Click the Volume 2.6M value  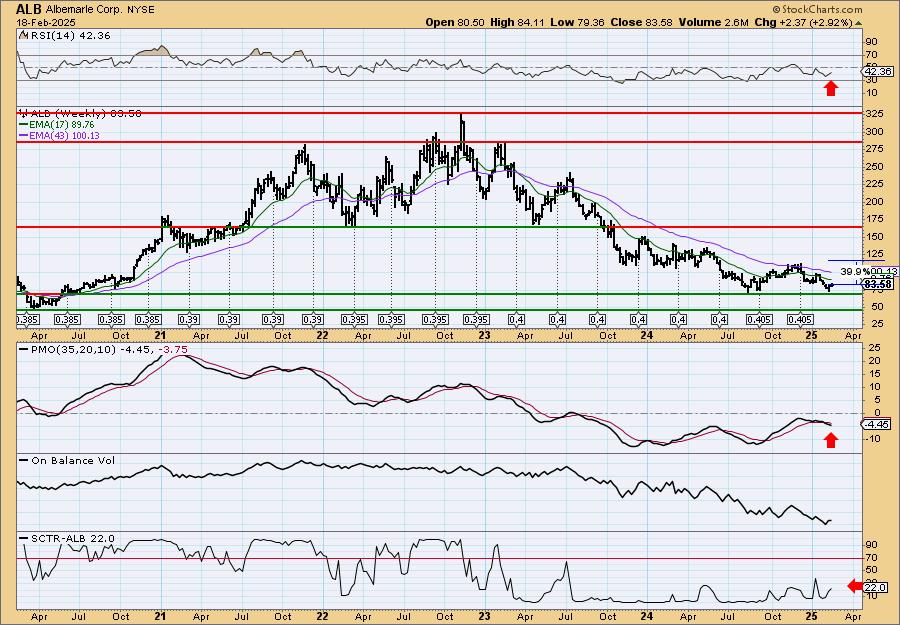[x=713, y=22]
